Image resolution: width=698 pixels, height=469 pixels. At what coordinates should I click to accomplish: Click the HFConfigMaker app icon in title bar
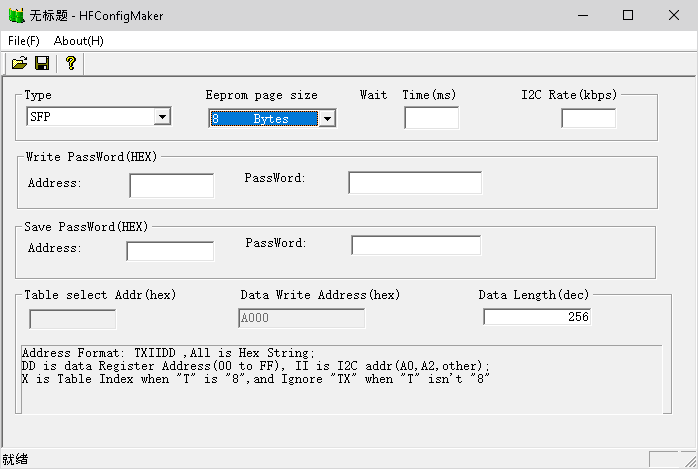point(14,16)
